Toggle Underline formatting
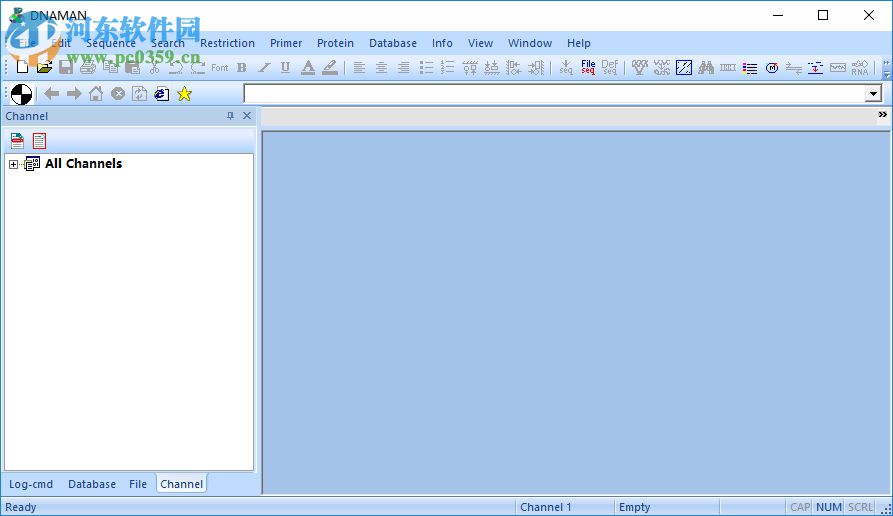Viewport: 893px width, 516px height. click(285, 67)
